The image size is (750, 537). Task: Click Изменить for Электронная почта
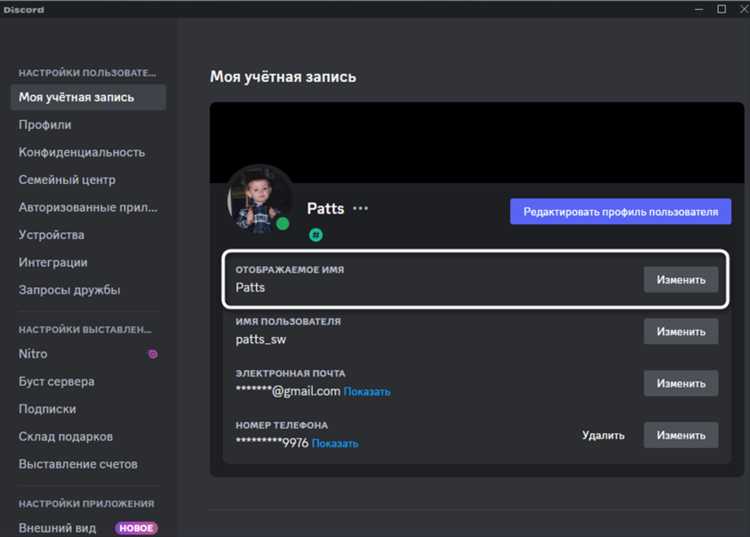coord(681,384)
